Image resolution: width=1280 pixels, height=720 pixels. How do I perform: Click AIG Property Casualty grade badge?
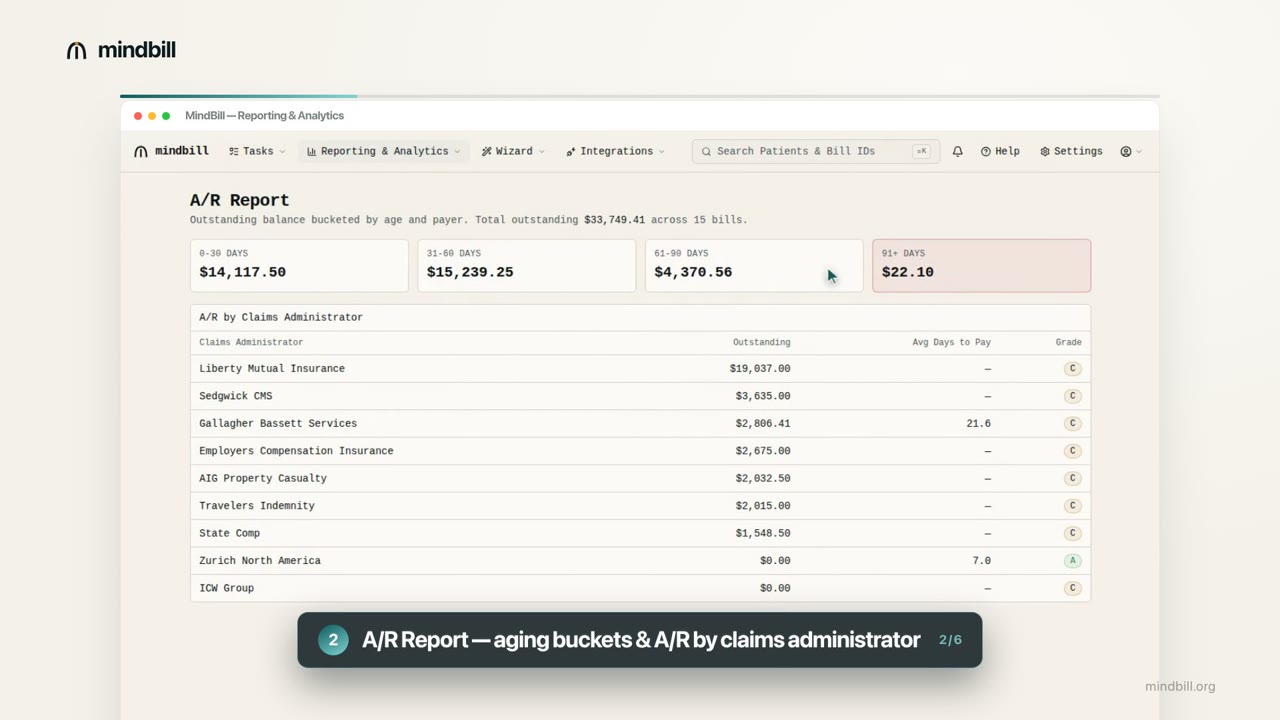click(1073, 478)
